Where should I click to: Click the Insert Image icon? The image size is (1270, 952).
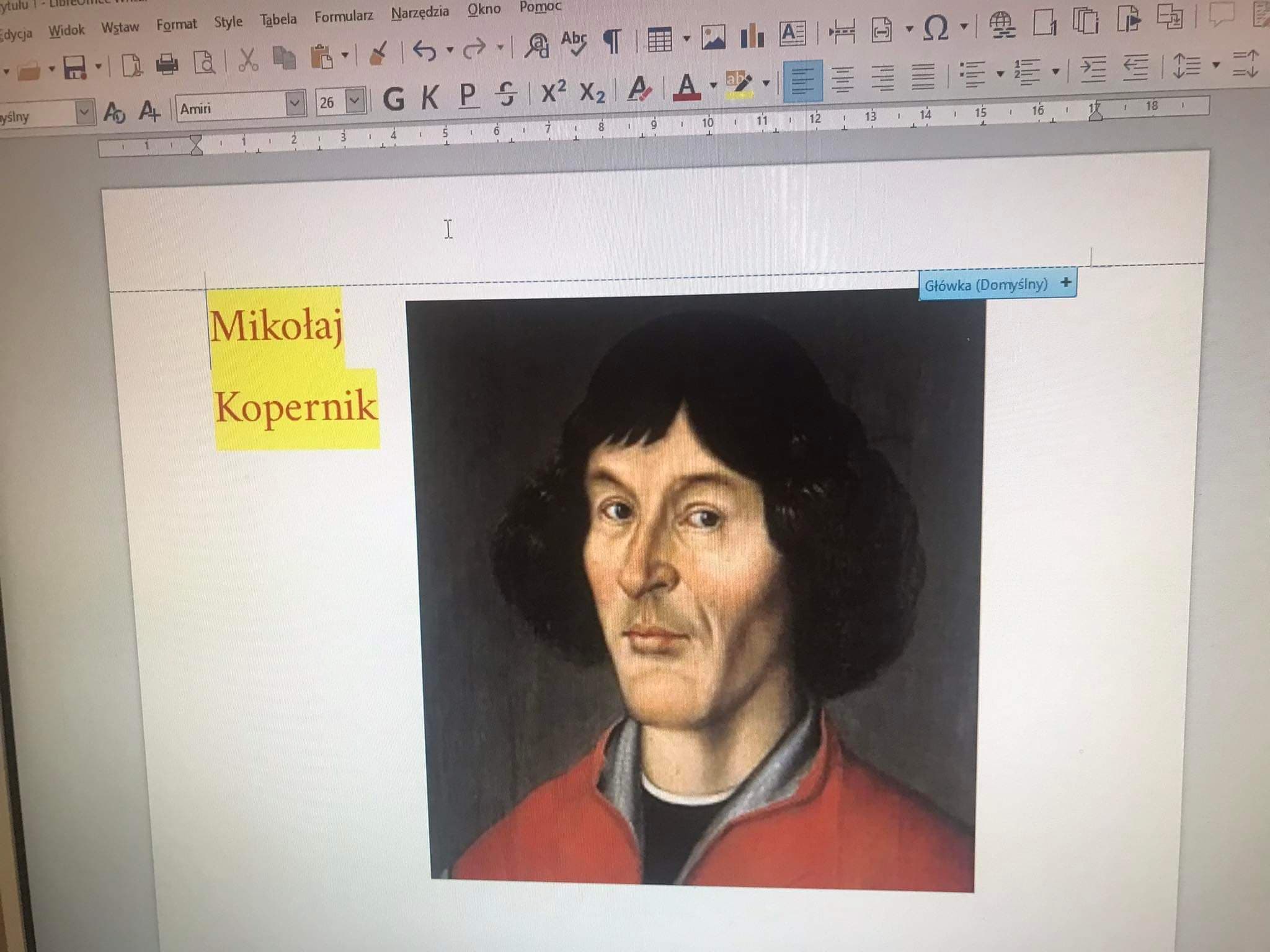tap(713, 38)
